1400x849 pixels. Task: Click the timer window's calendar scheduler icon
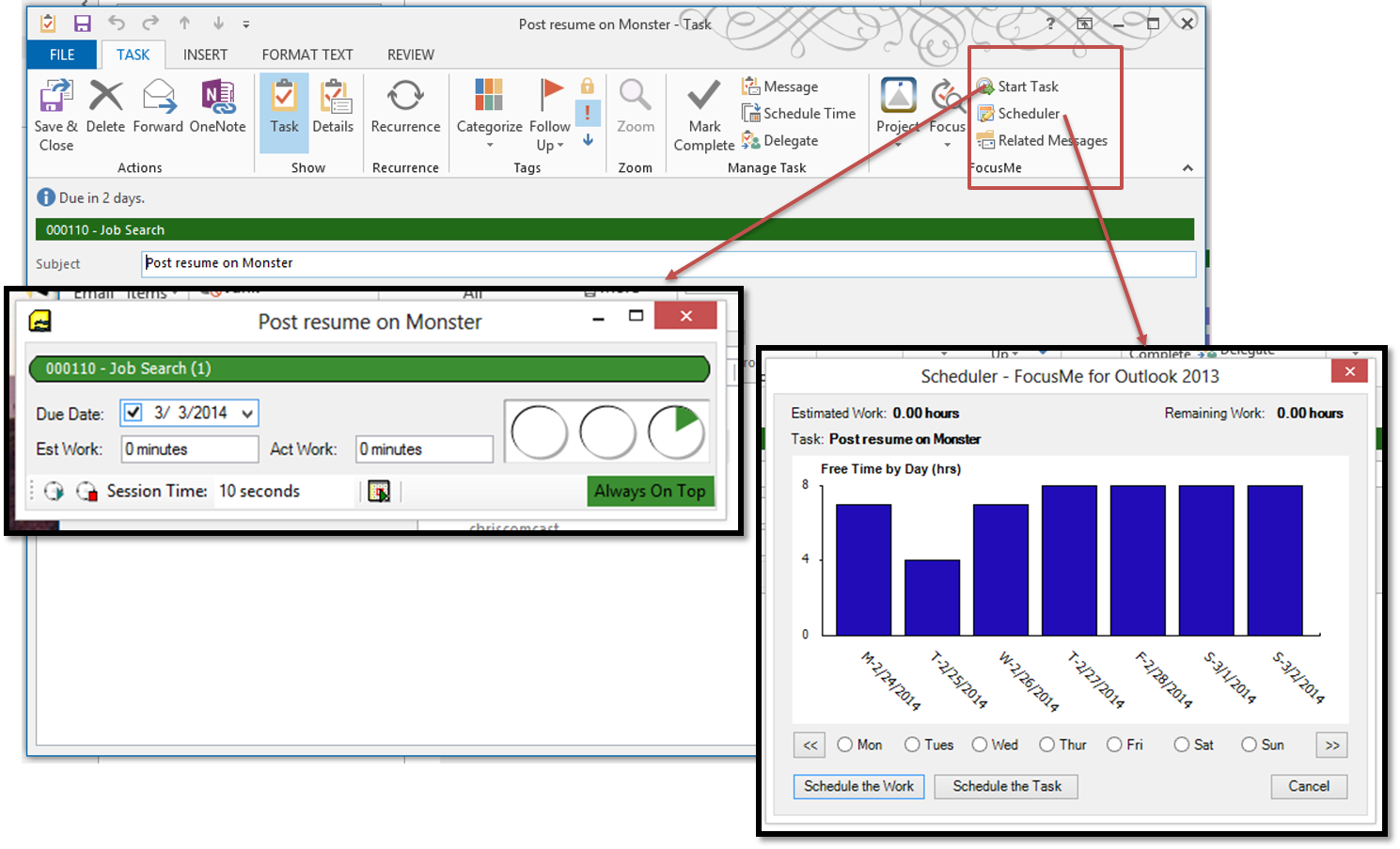pyautogui.click(x=379, y=491)
